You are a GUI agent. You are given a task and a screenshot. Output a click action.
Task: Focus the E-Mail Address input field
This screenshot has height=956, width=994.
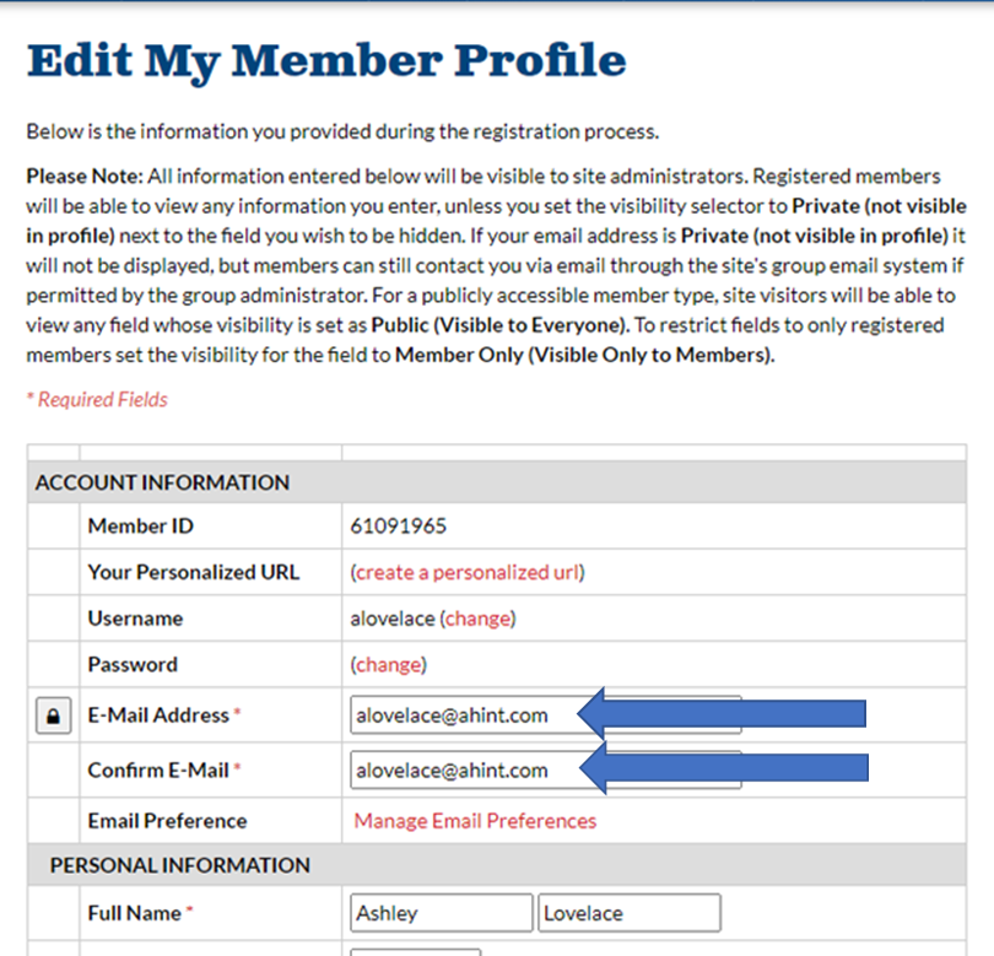pyautogui.click(x=460, y=716)
